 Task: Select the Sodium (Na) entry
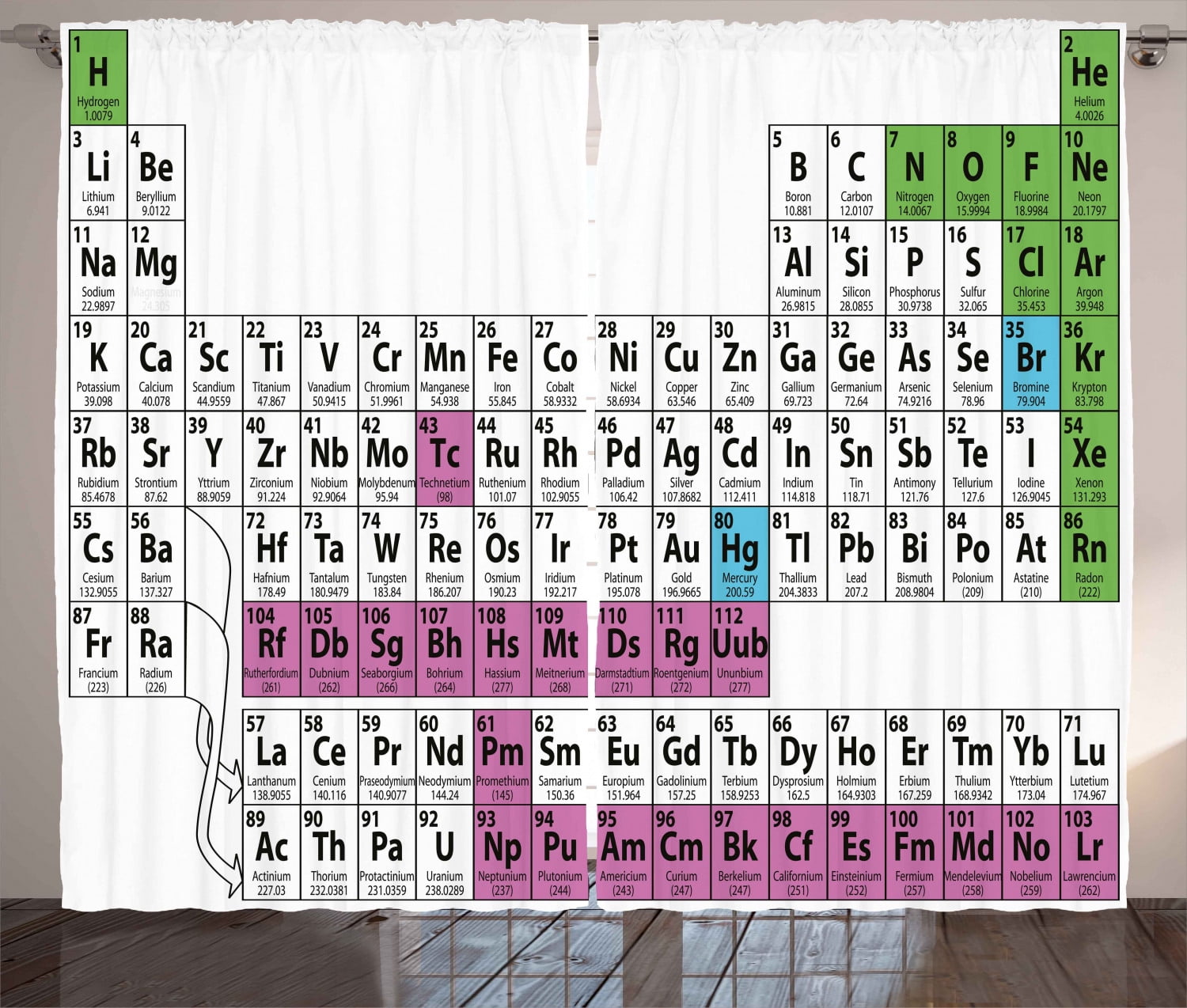tap(97, 267)
